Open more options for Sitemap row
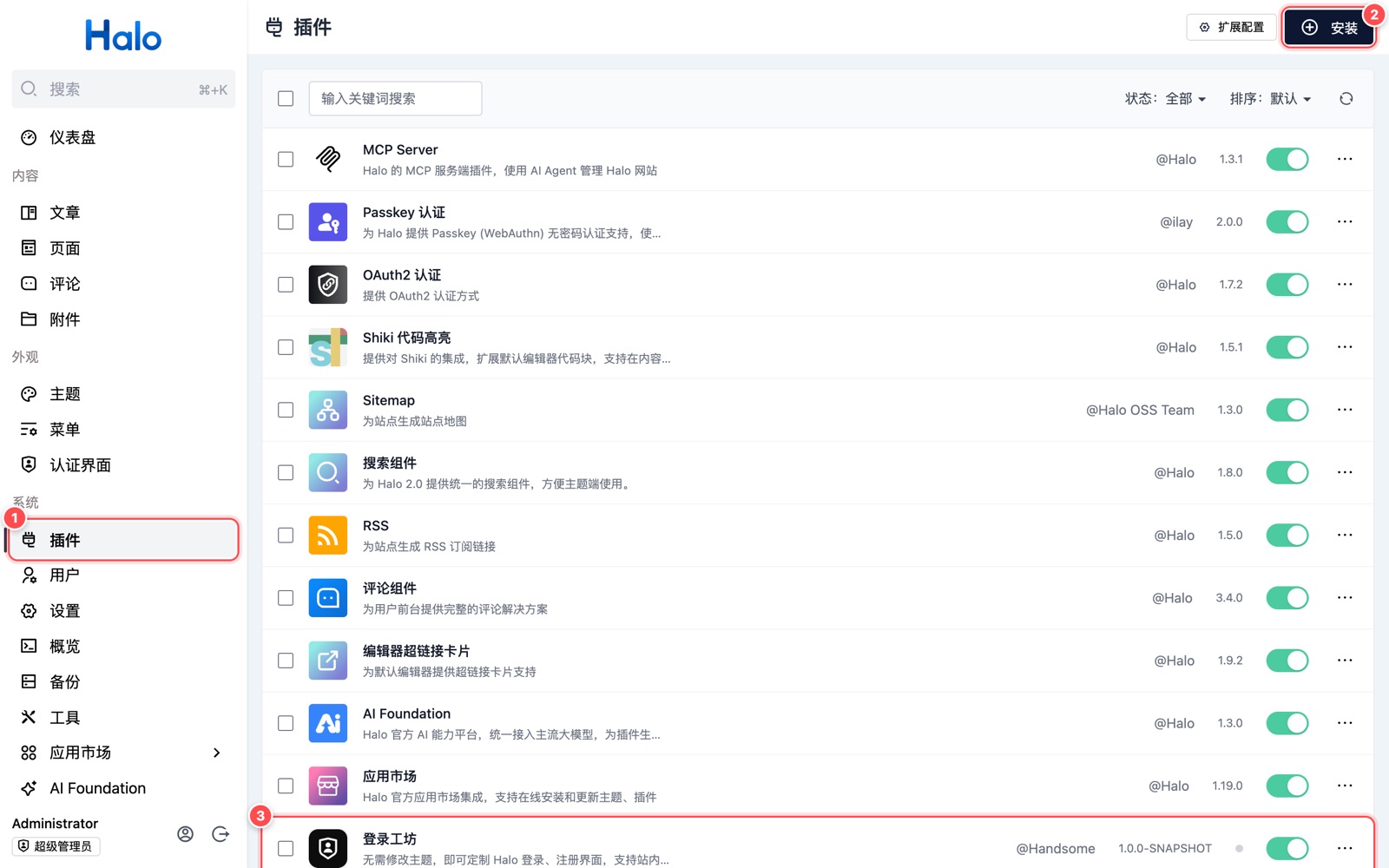Screen dimensions: 1389x868 coord(1345,410)
